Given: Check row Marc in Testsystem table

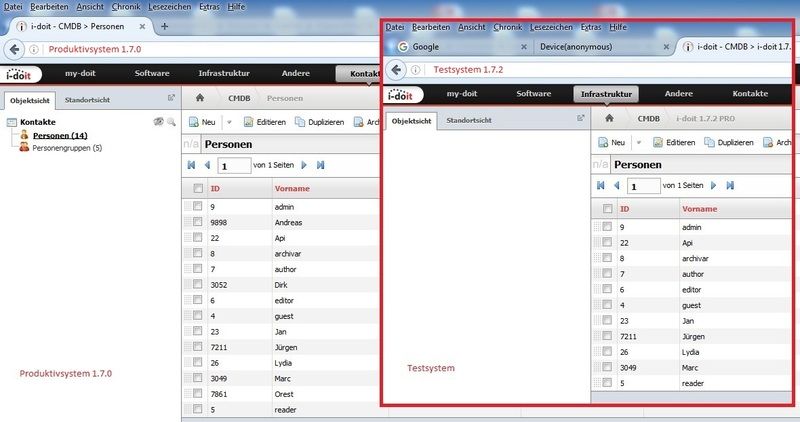Looking at the screenshot, I should [x=607, y=367].
